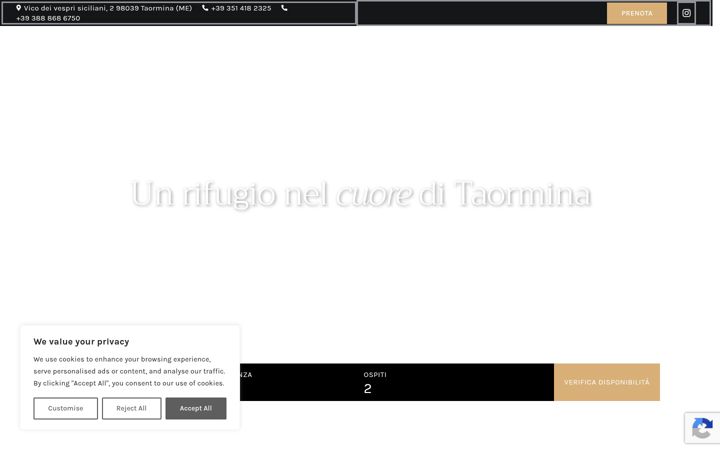Open the Vico dei vespri siciliani address
The image size is (720, 450).
[x=108, y=8]
